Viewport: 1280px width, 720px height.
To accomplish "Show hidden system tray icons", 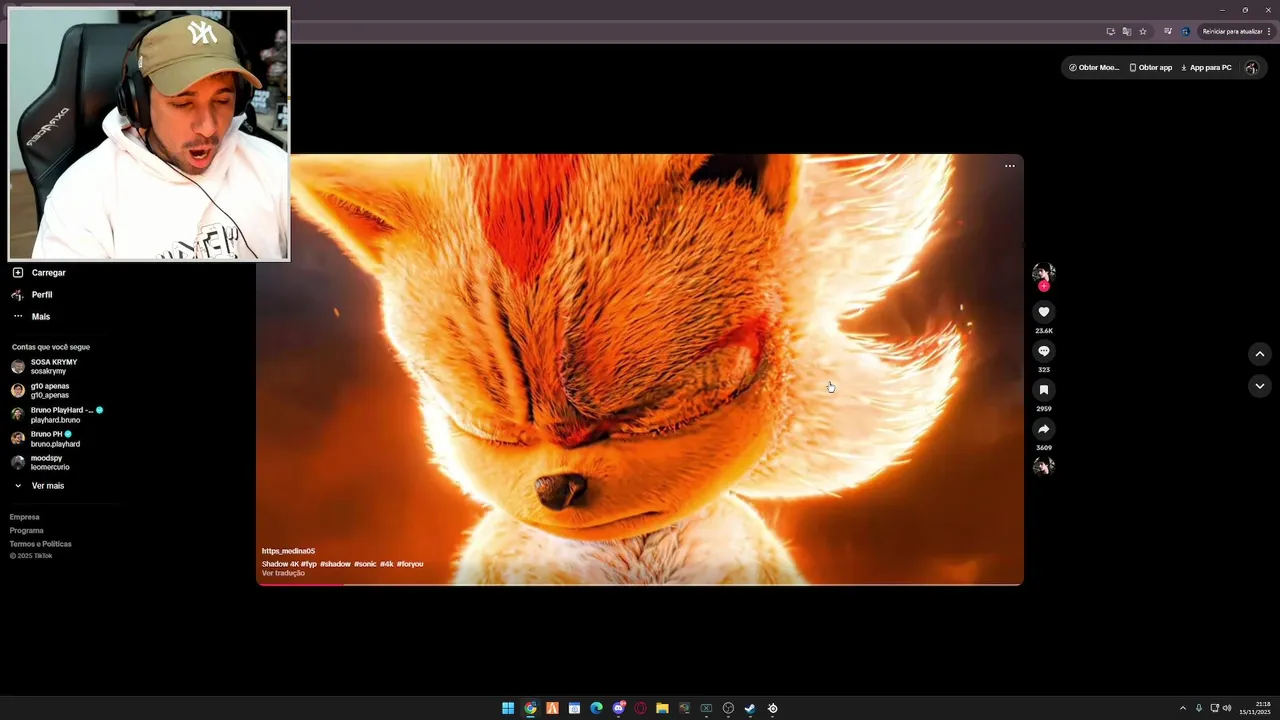I will click(x=1183, y=708).
